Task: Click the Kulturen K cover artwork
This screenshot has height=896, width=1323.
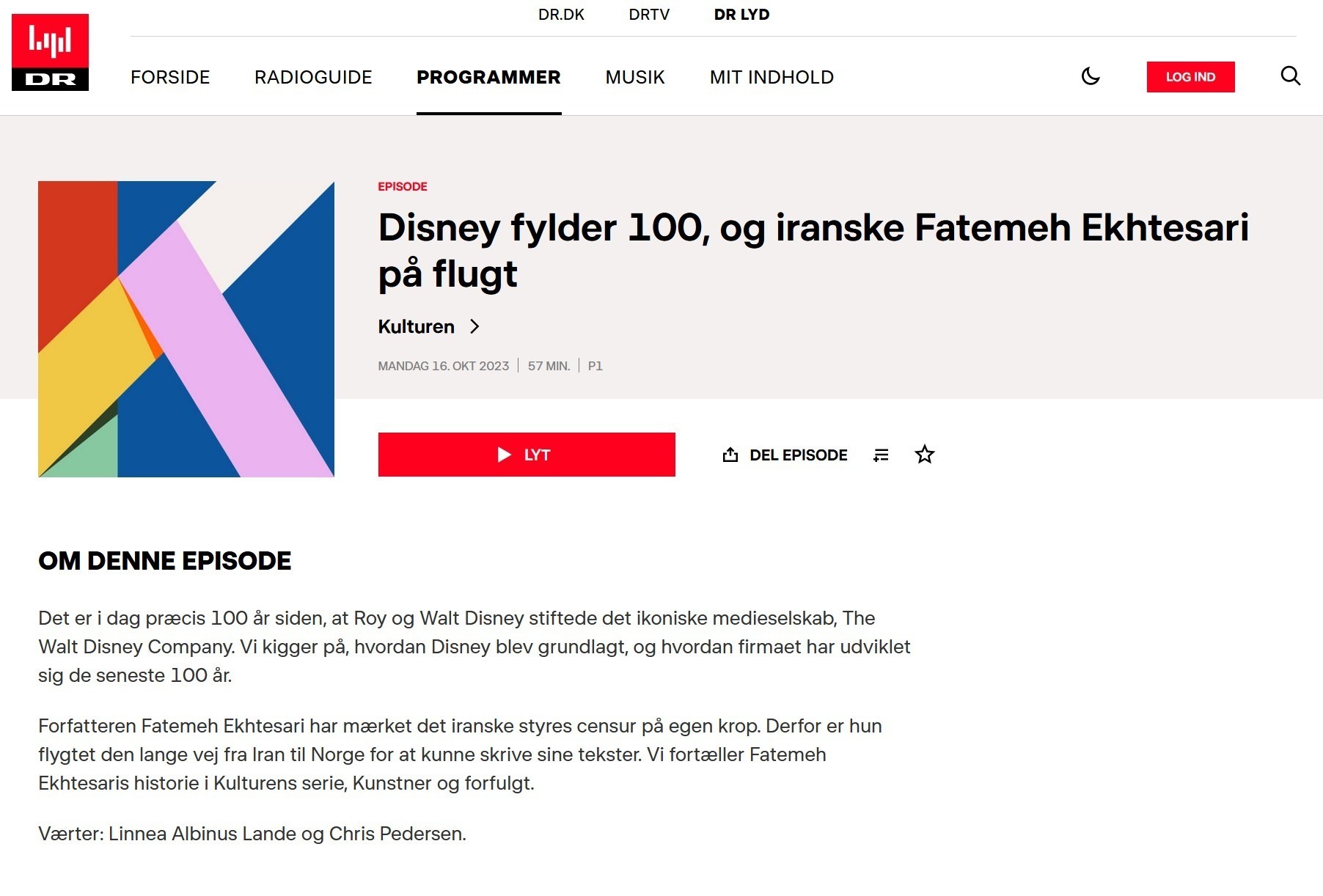Action: point(186,329)
